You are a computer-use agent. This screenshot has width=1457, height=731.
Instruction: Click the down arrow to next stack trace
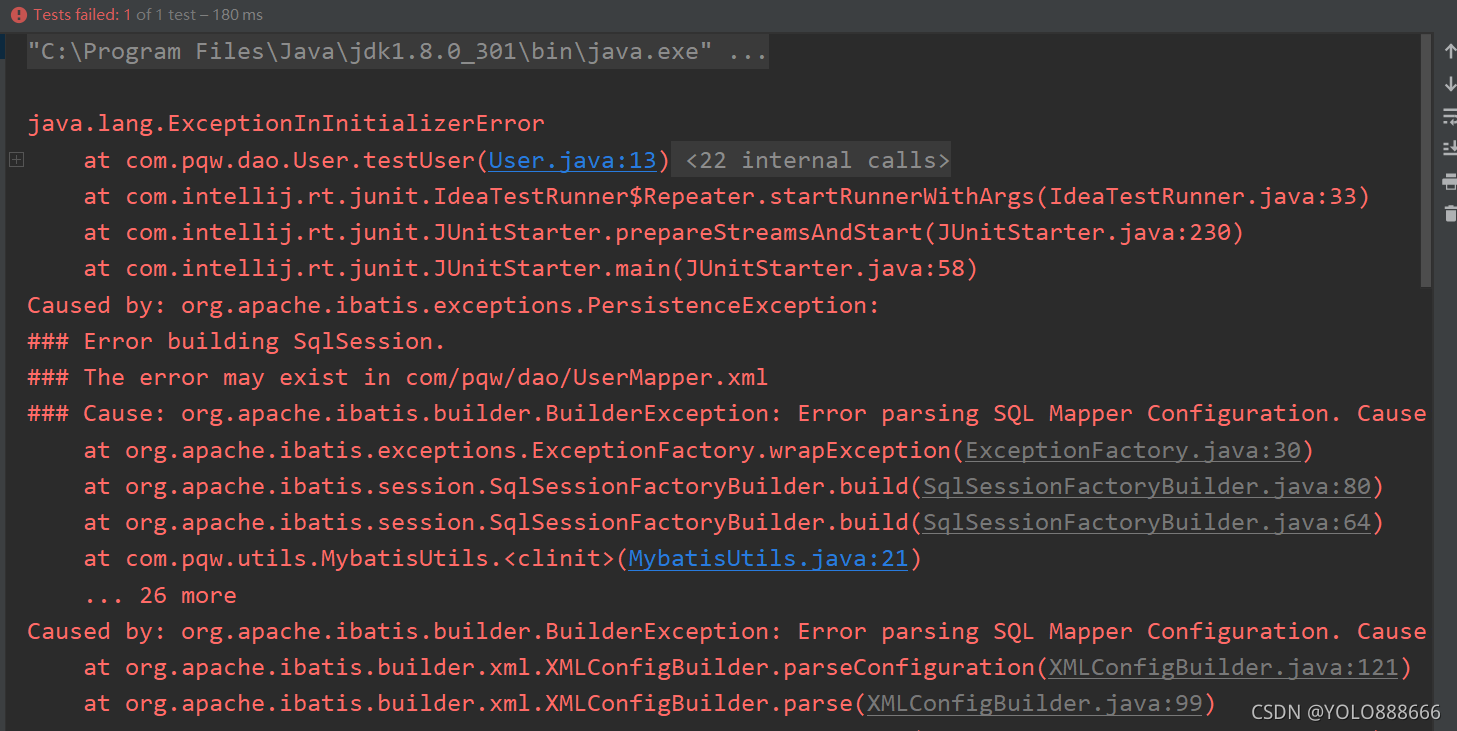click(1449, 85)
